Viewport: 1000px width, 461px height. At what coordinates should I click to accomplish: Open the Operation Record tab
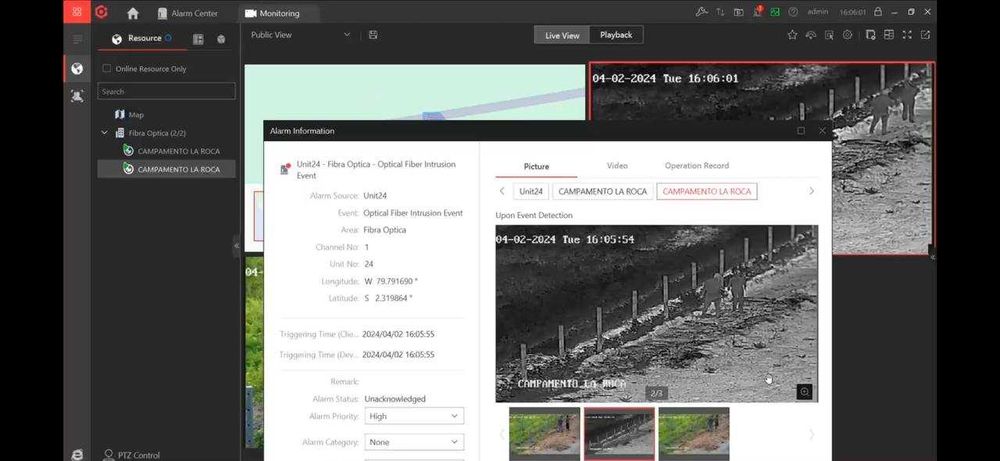pyautogui.click(x=696, y=166)
